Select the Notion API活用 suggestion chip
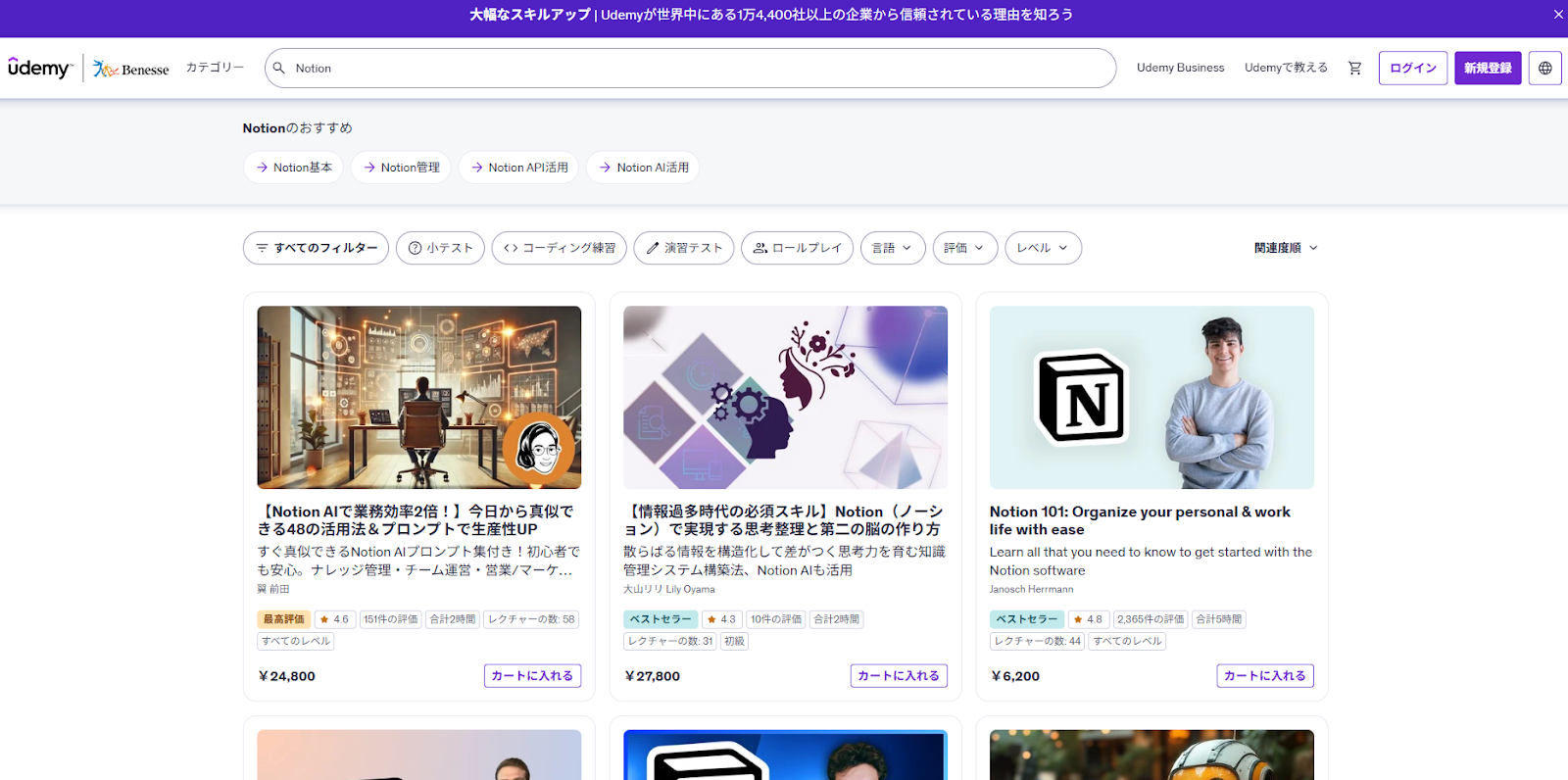 (518, 168)
